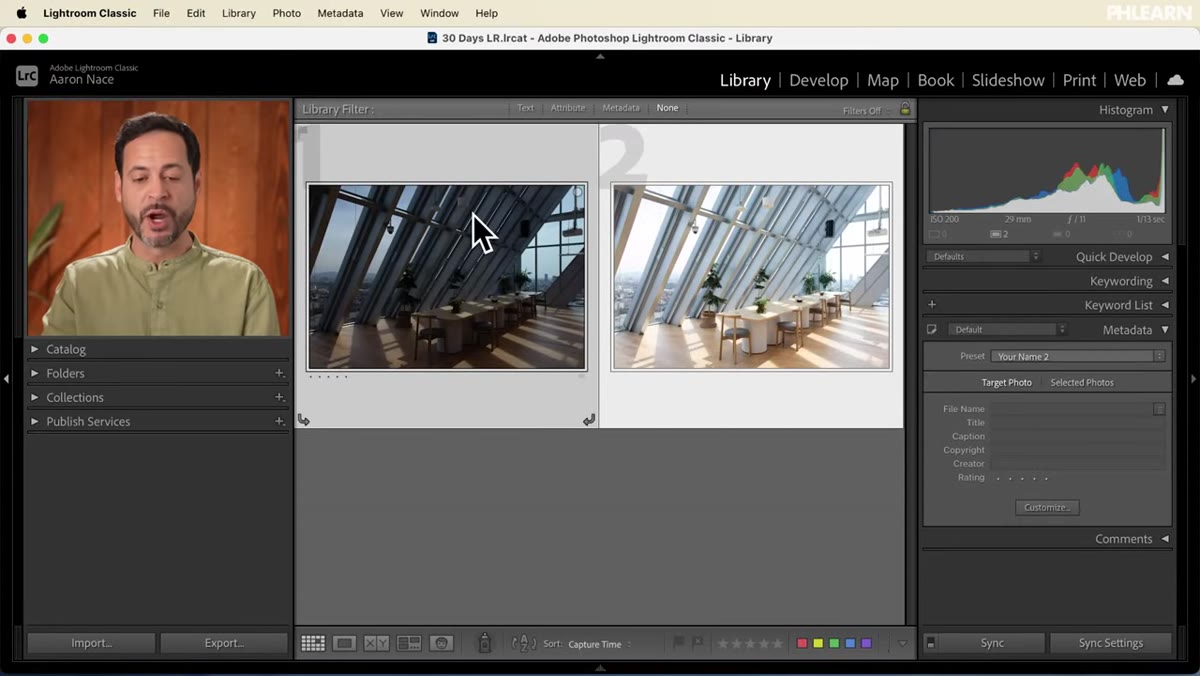This screenshot has height=676, width=1200.
Task: Add keyword with plus icon in Keyword List
Action: [x=932, y=305]
